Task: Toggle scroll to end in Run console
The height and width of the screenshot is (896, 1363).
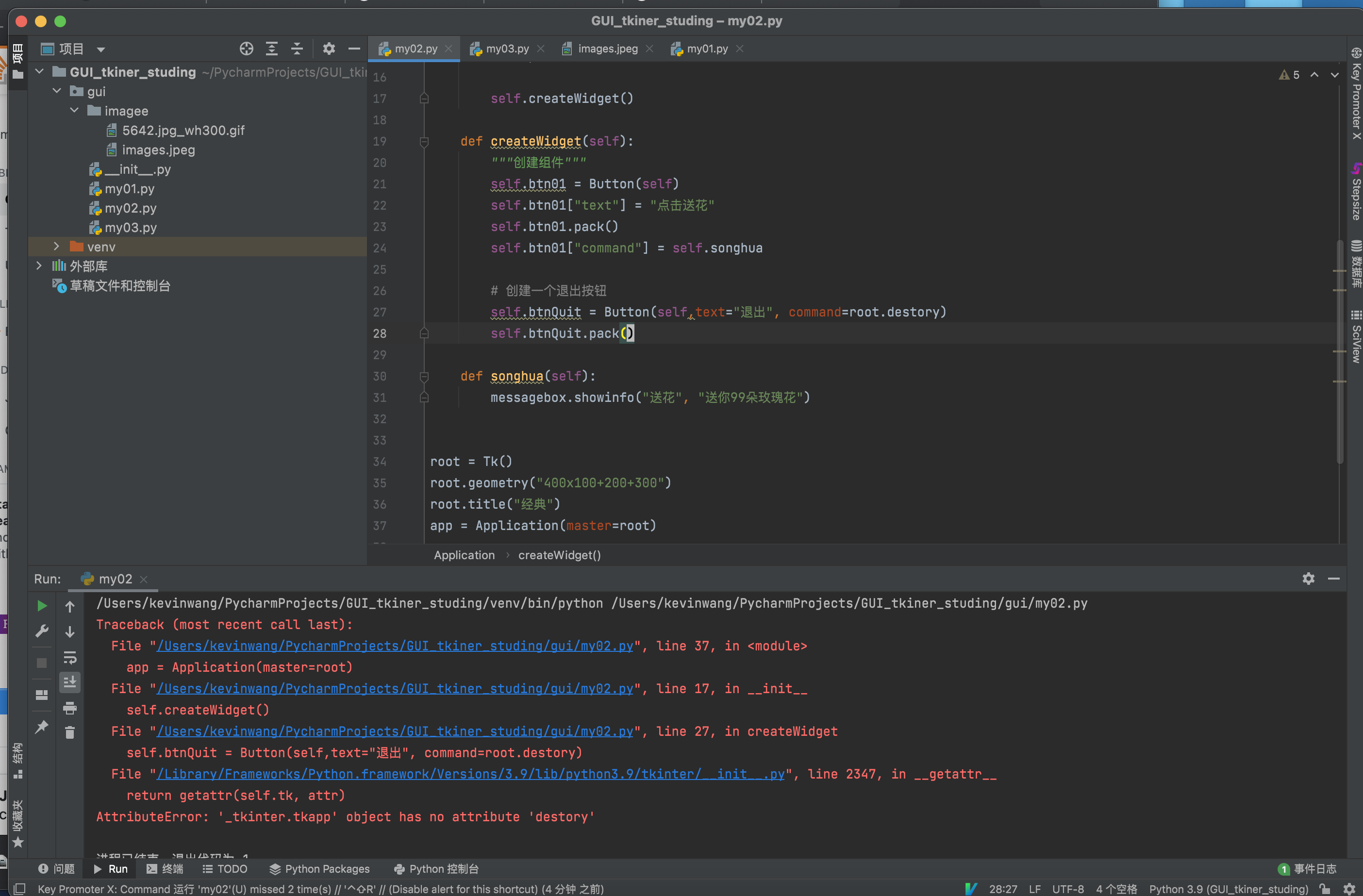Action: click(70, 682)
